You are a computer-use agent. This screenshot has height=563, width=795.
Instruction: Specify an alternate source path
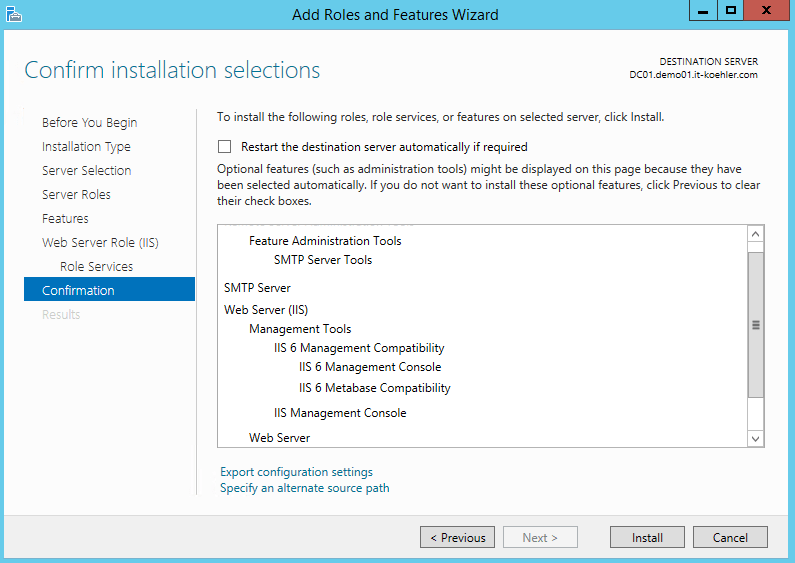305,489
